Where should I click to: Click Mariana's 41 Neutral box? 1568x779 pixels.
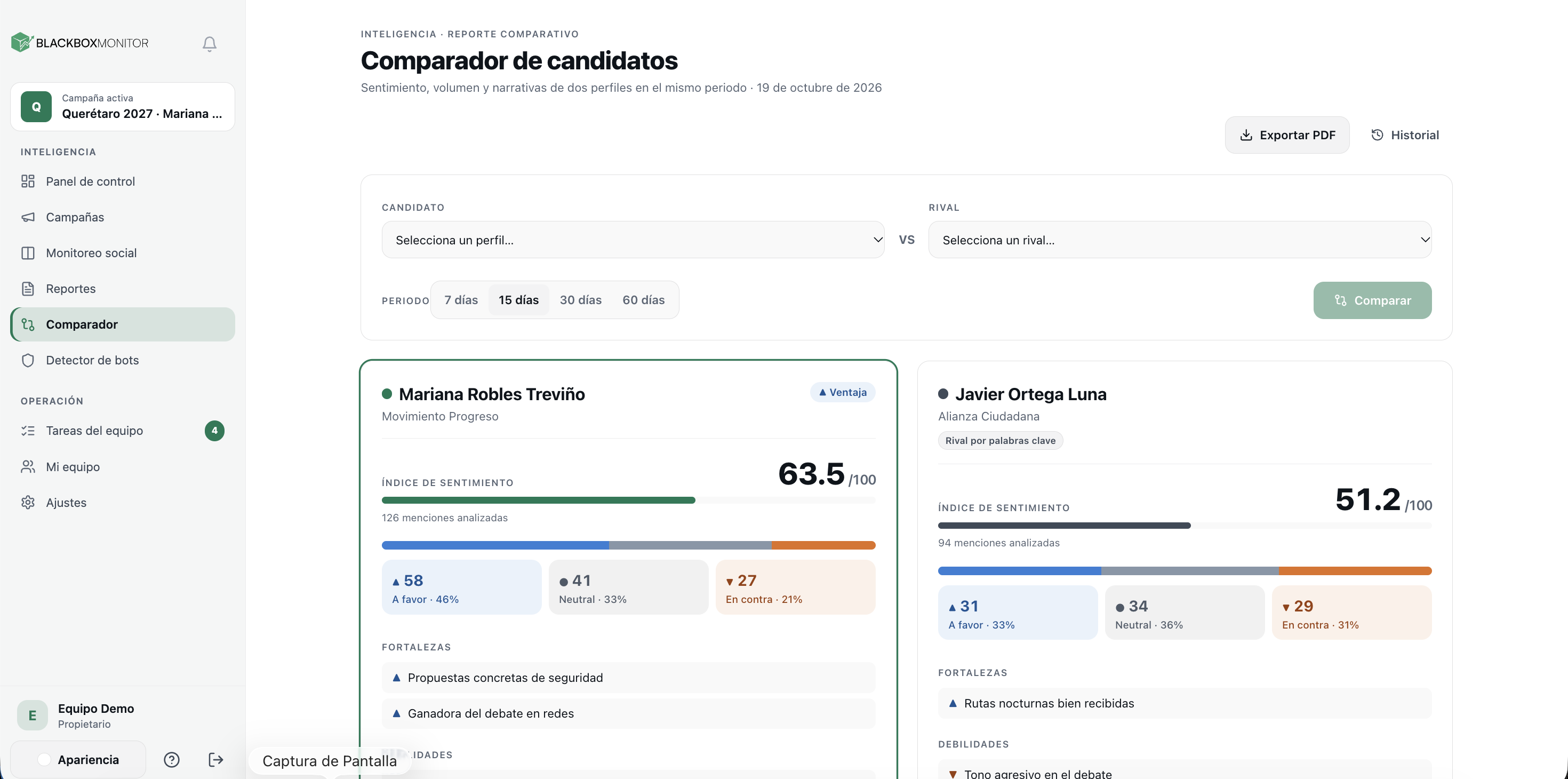click(628, 587)
